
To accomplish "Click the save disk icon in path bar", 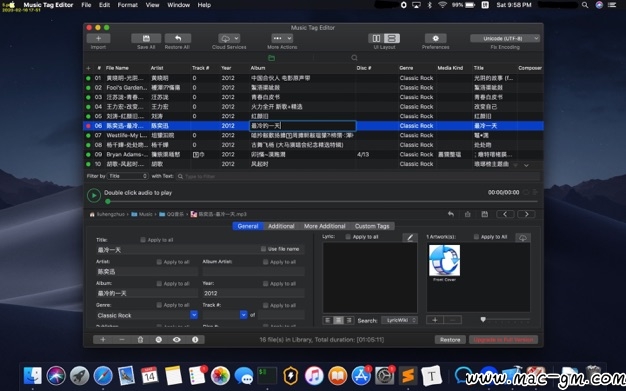I will [x=485, y=214].
